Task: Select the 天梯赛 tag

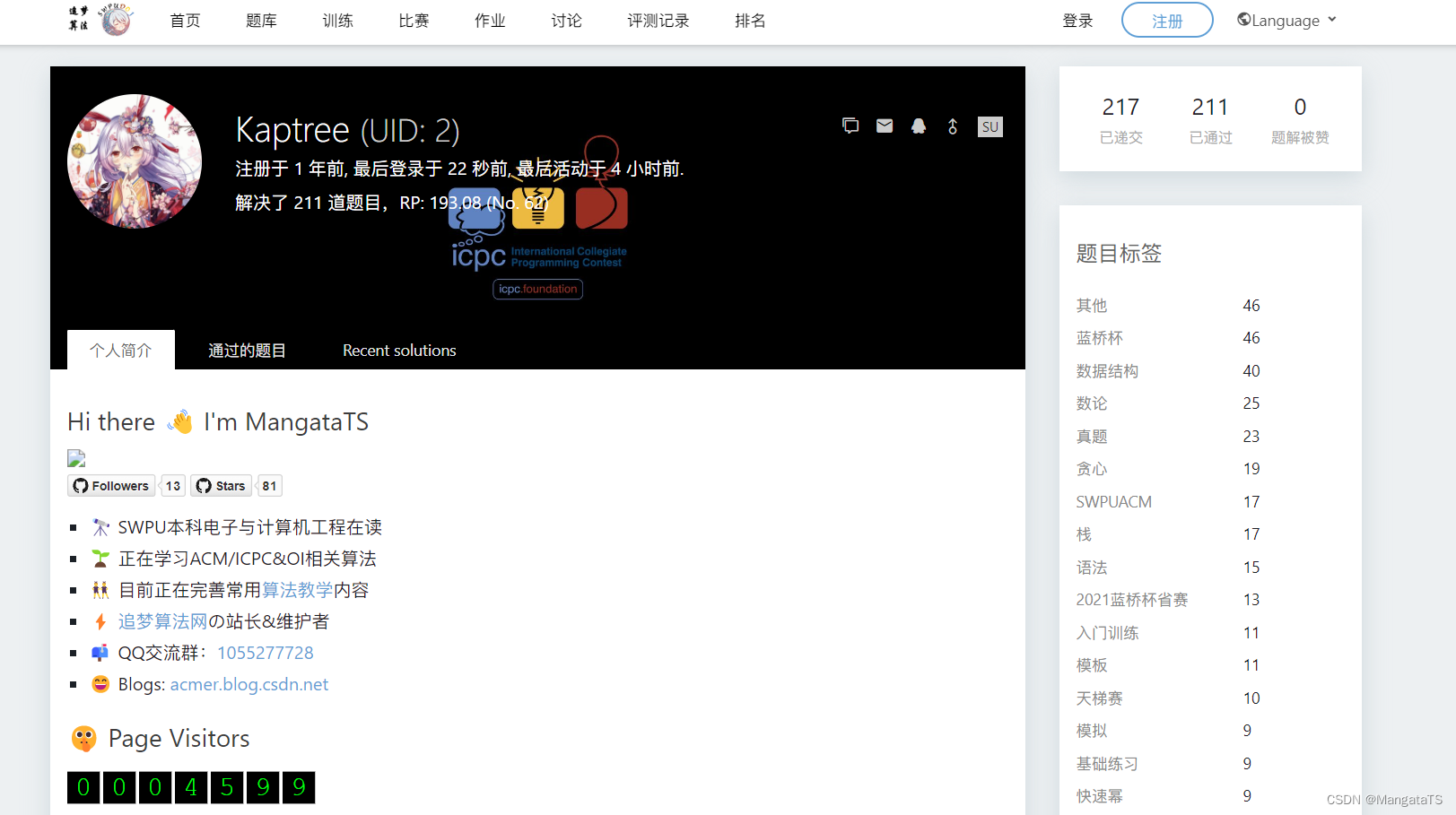Action: click(x=1100, y=698)
